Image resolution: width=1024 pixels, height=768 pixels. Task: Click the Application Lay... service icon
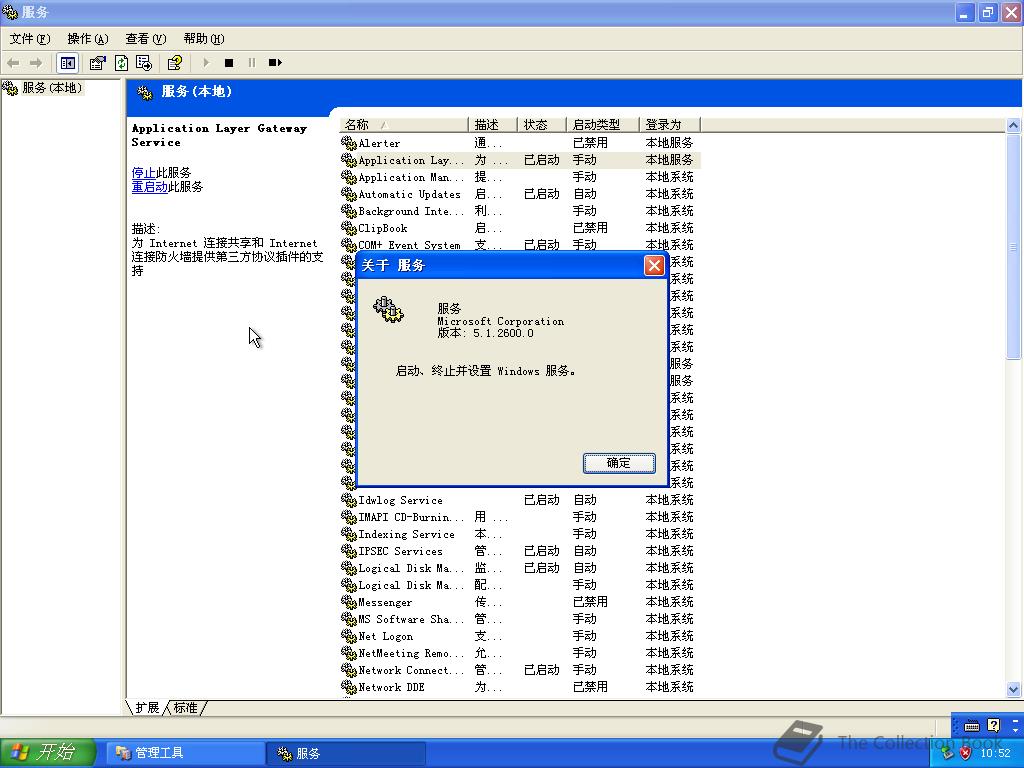tap(349, 159)
